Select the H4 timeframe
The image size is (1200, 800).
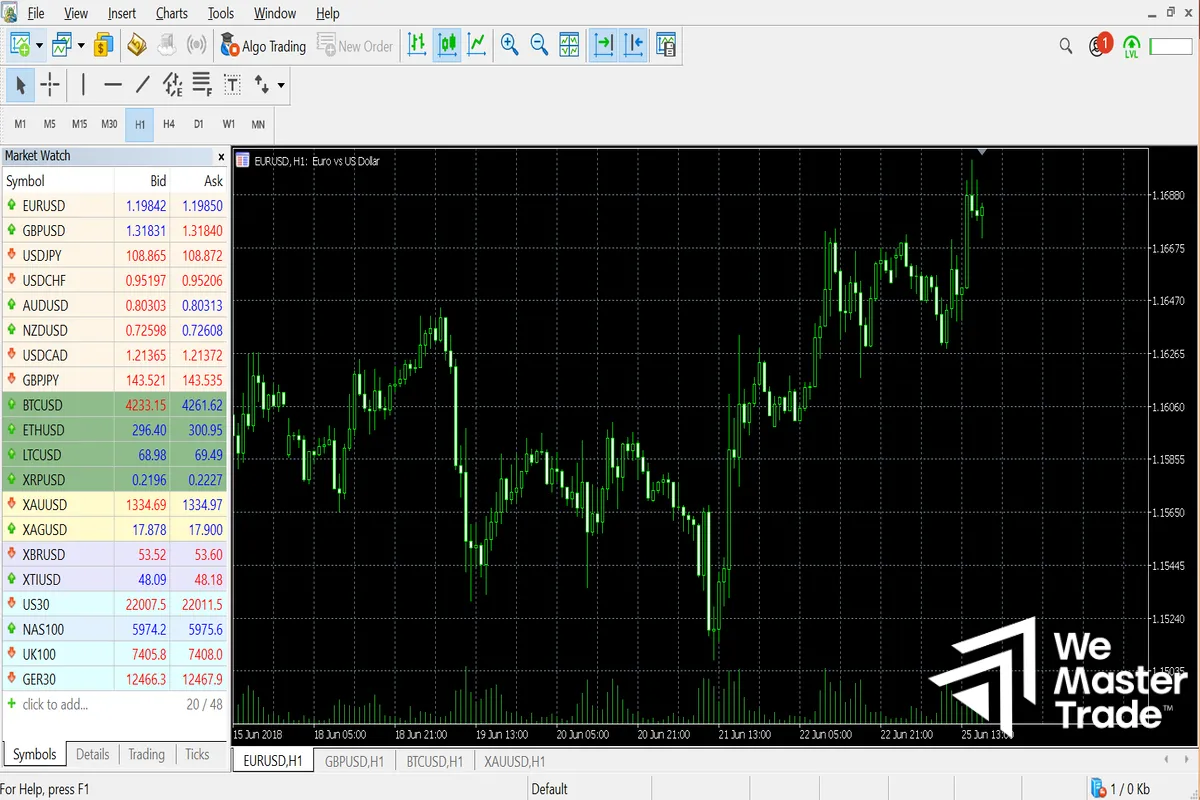click(x=169, y=124)
